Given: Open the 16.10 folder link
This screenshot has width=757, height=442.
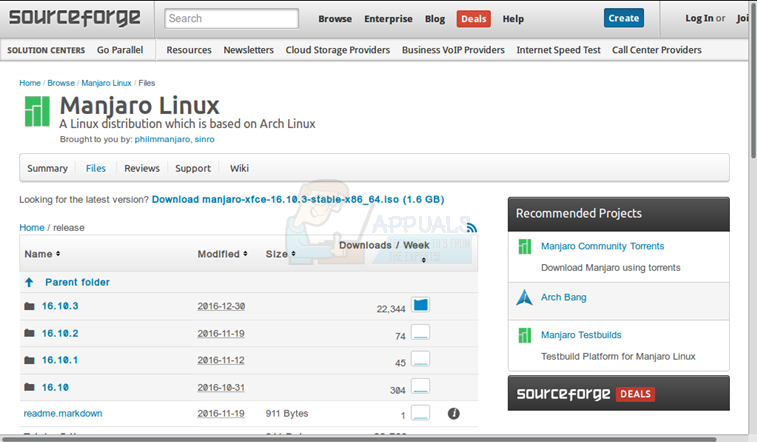Looking at the screenshot, I should pos(55,387).
